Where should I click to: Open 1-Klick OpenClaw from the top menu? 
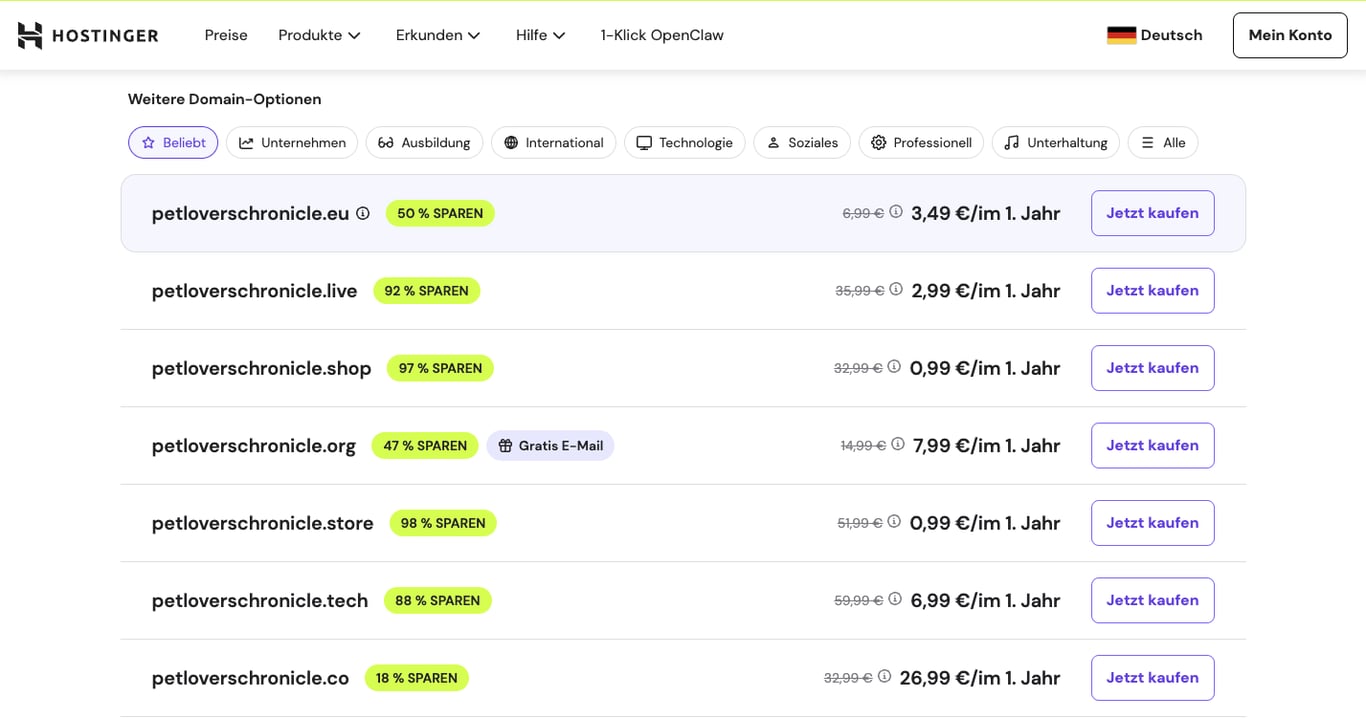(x=661, y=35)
